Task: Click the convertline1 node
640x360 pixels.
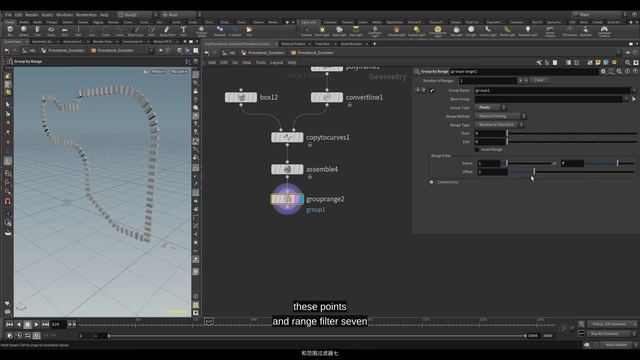Action: [327, 97]
